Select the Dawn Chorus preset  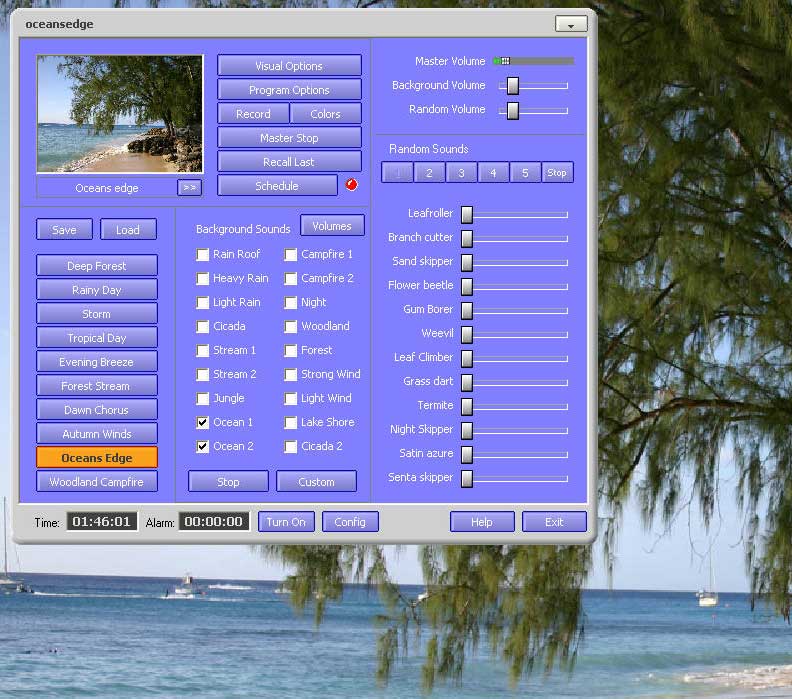coord(97,410)
